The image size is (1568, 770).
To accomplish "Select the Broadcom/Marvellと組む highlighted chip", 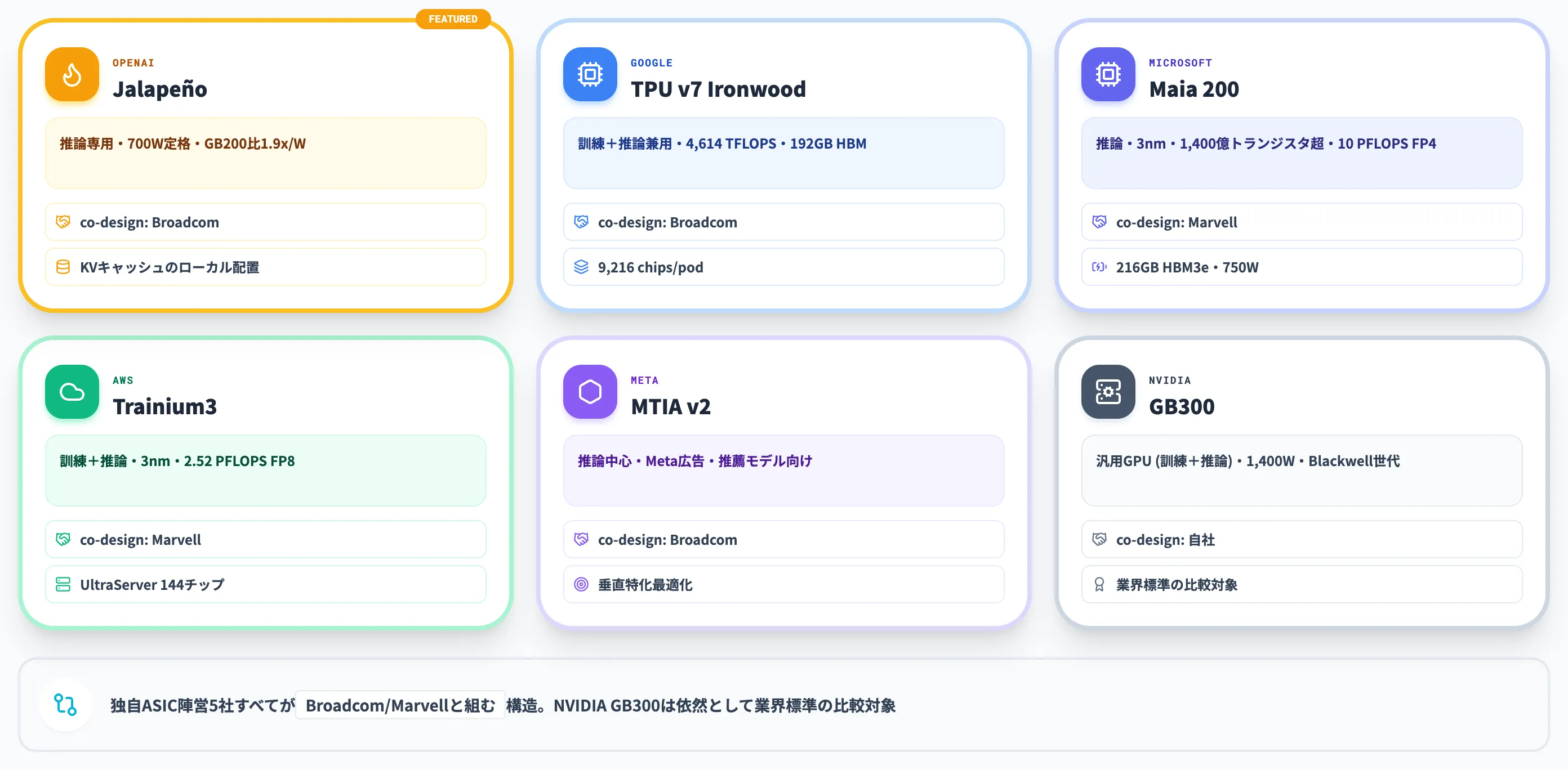I will click(x=400, y=705).
